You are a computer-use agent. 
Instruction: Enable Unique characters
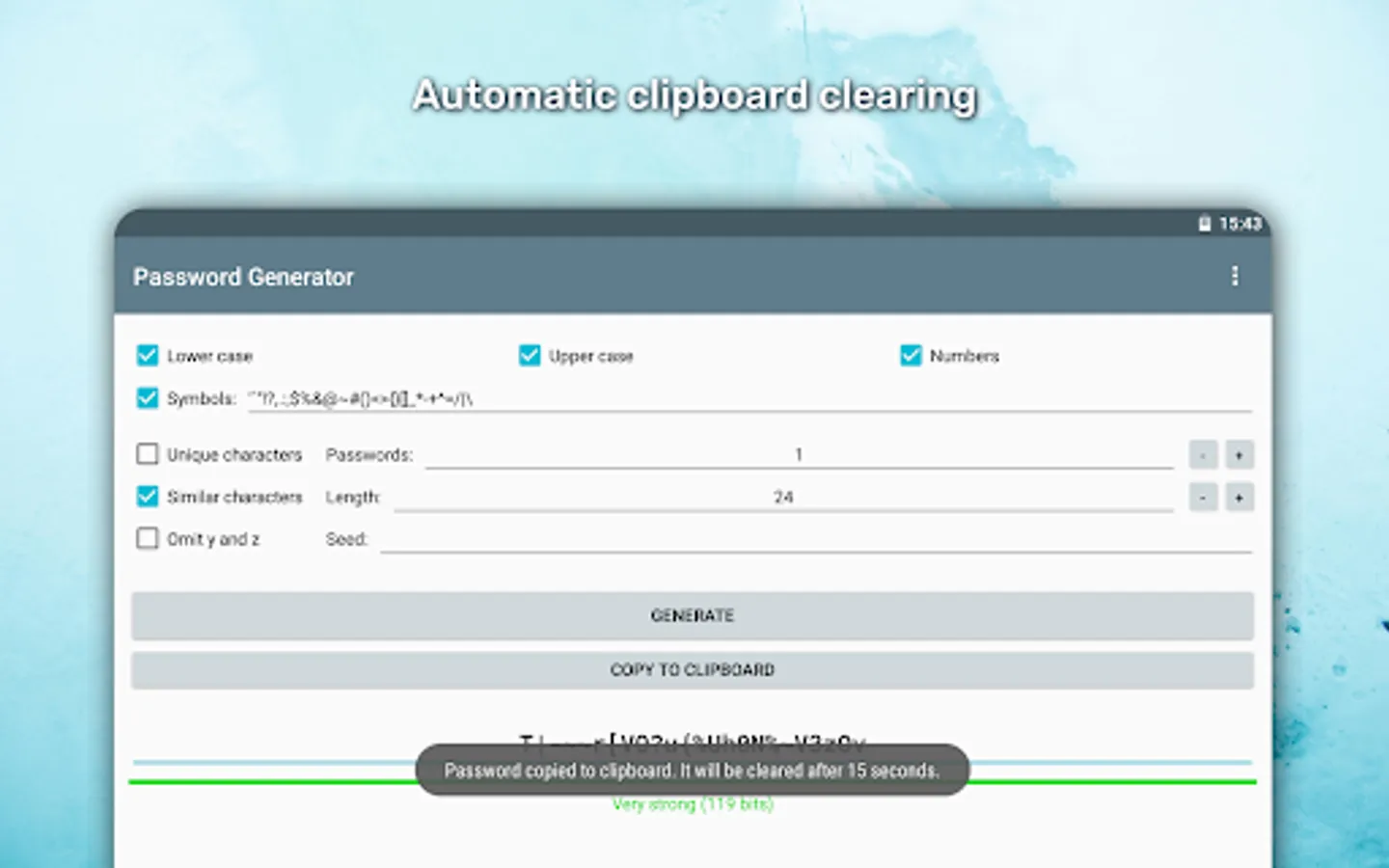pos(147,453)
